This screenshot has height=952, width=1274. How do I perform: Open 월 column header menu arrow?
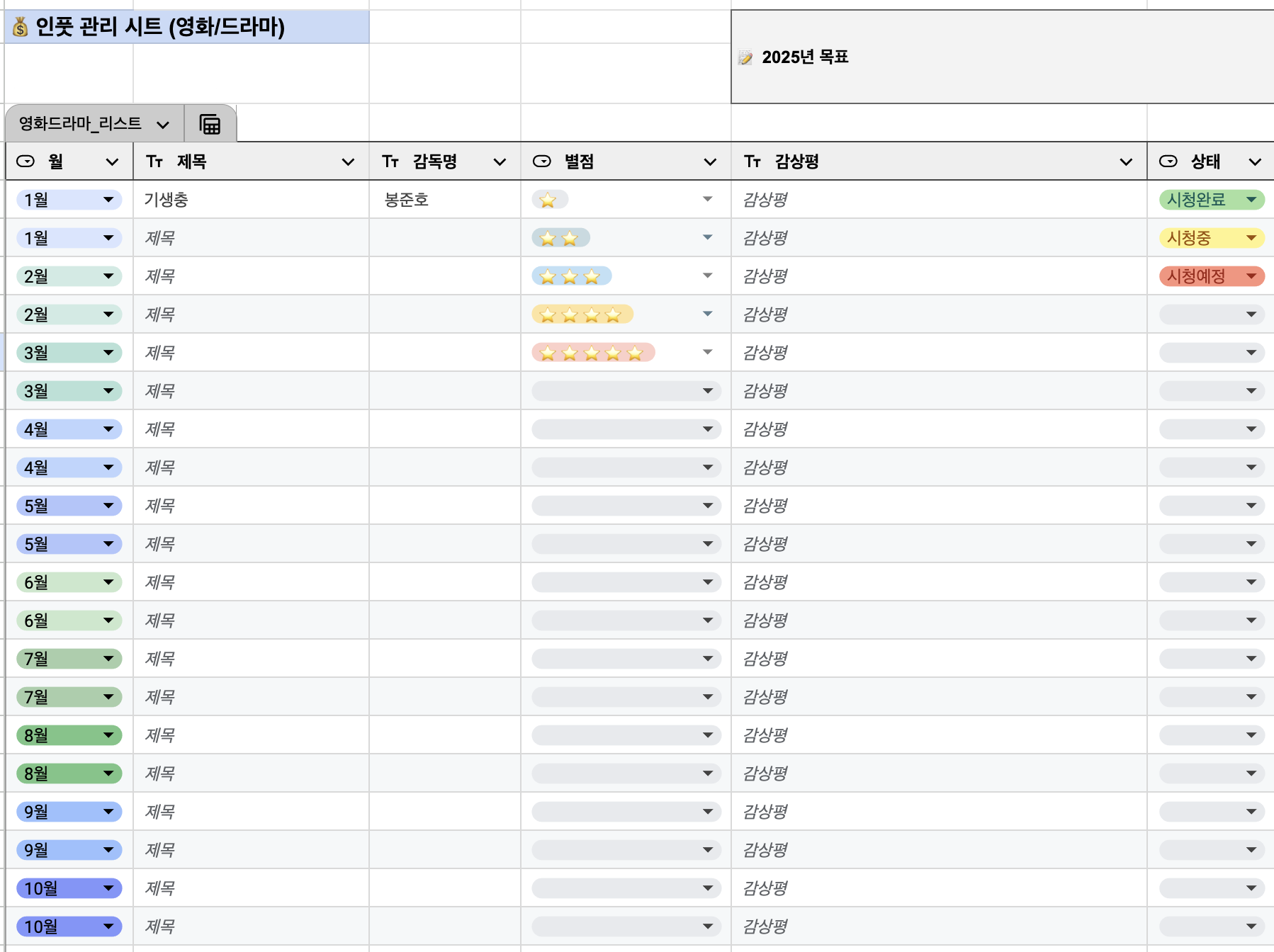pos(112,162)
